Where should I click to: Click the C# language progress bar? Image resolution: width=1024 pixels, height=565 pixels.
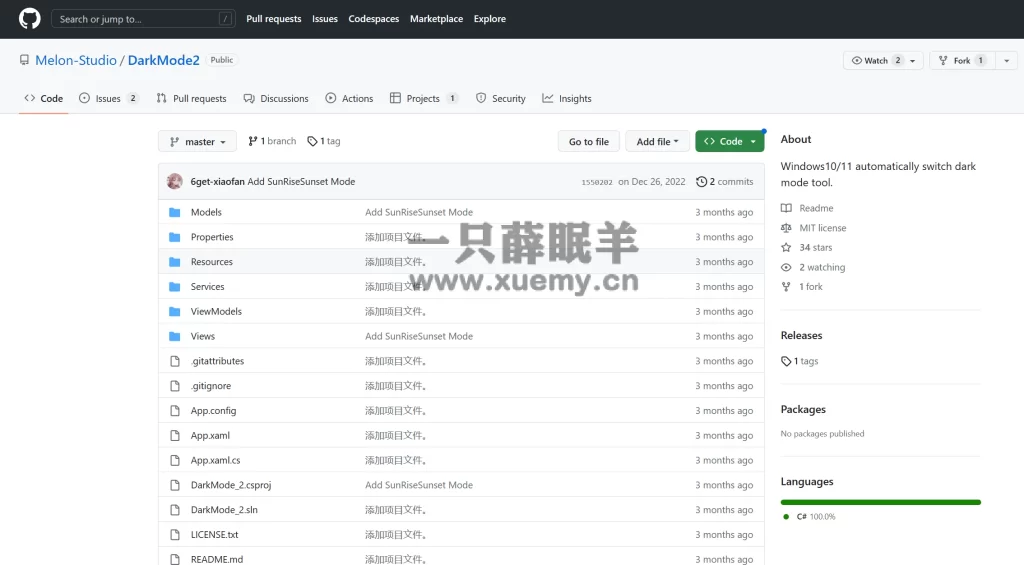pos(880,502)
